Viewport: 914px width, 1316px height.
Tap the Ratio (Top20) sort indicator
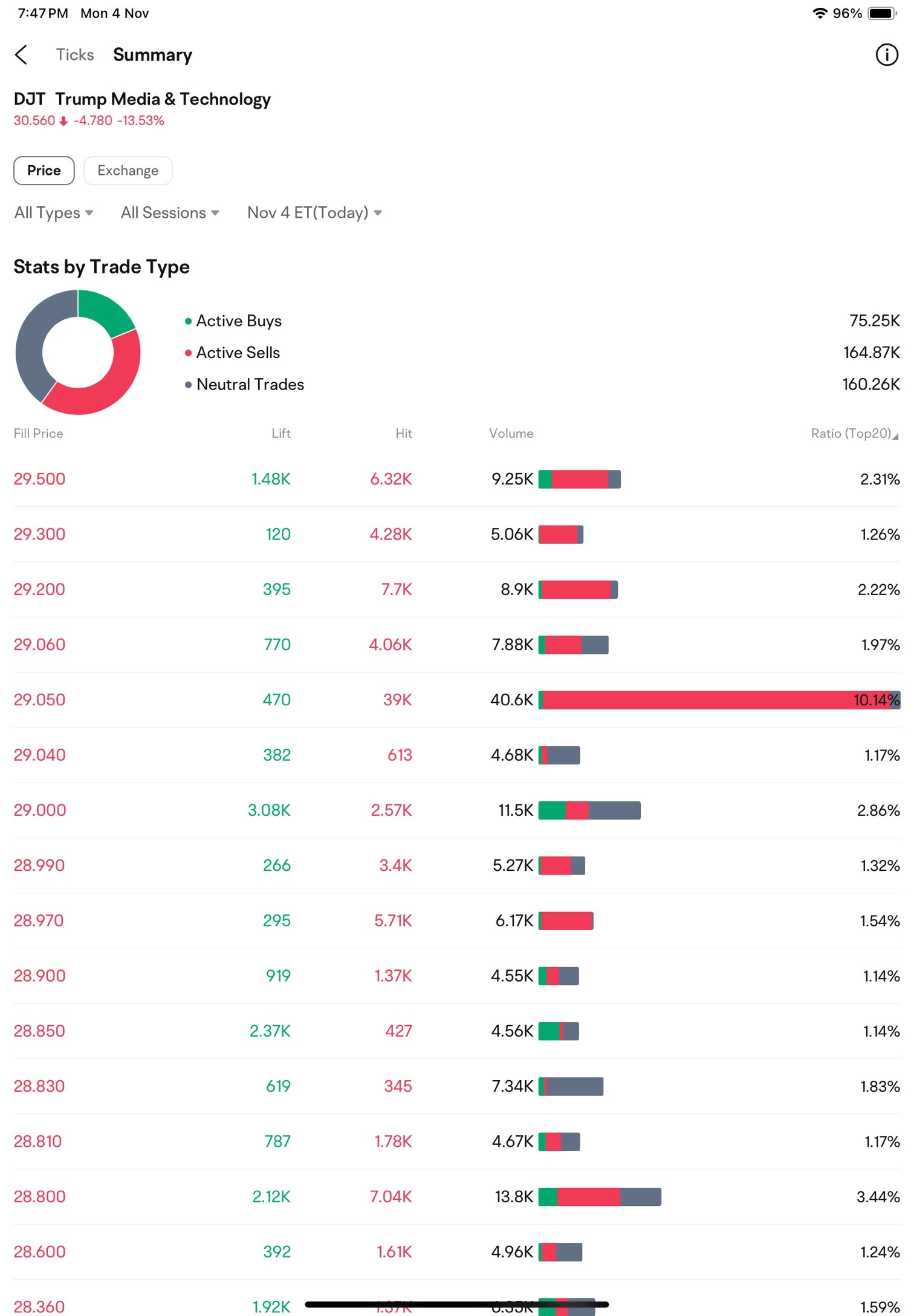coord(895,436)
